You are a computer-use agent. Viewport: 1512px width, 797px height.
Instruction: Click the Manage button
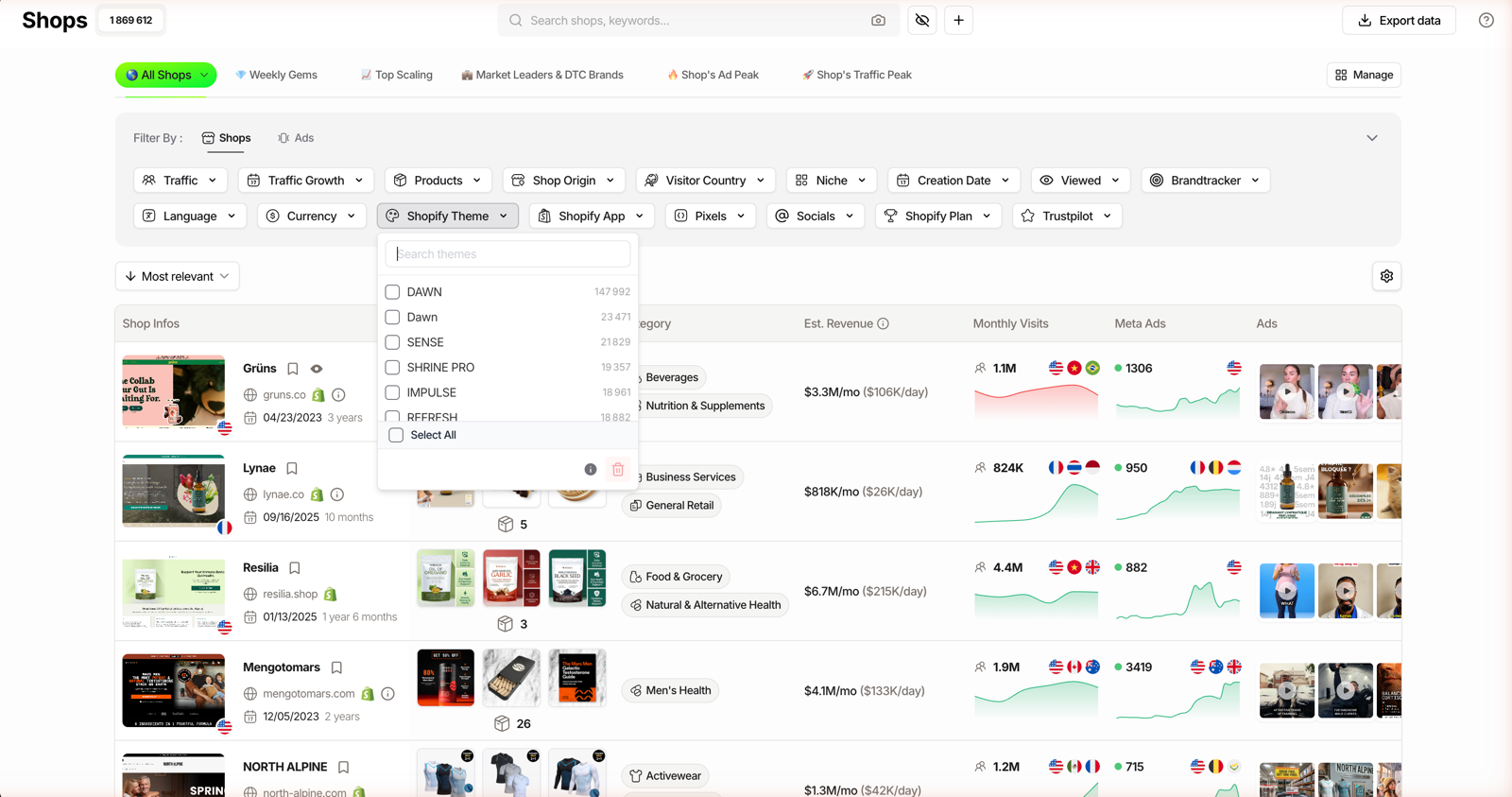coord(1364,75)
